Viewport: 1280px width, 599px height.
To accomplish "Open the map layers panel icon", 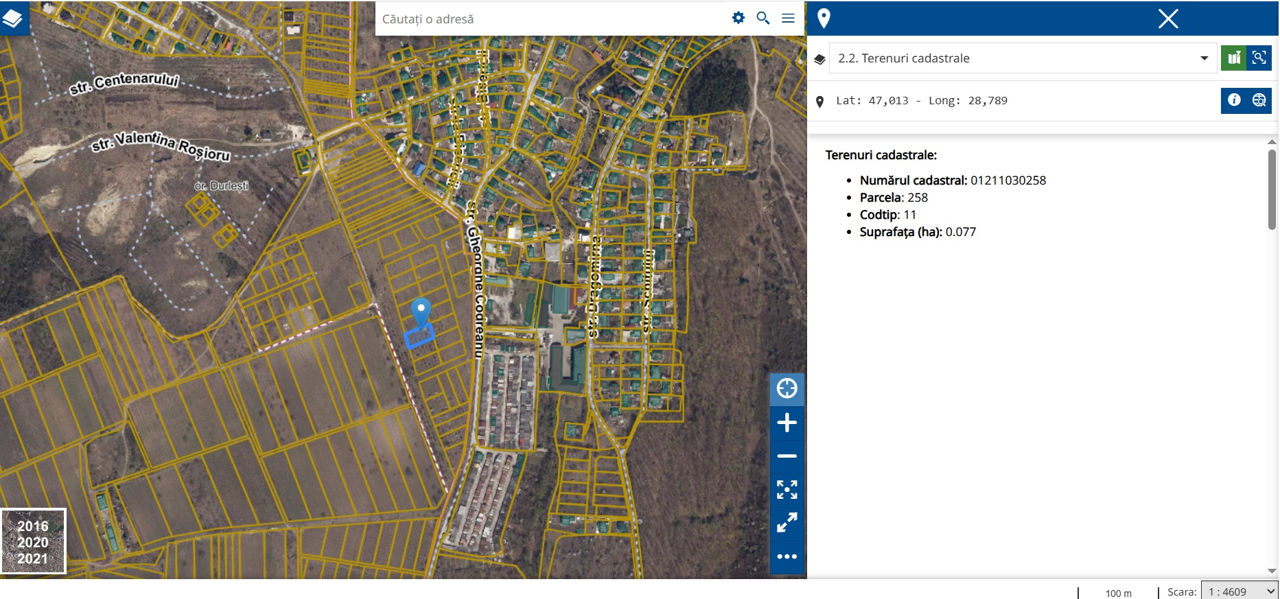I will 13,18.
